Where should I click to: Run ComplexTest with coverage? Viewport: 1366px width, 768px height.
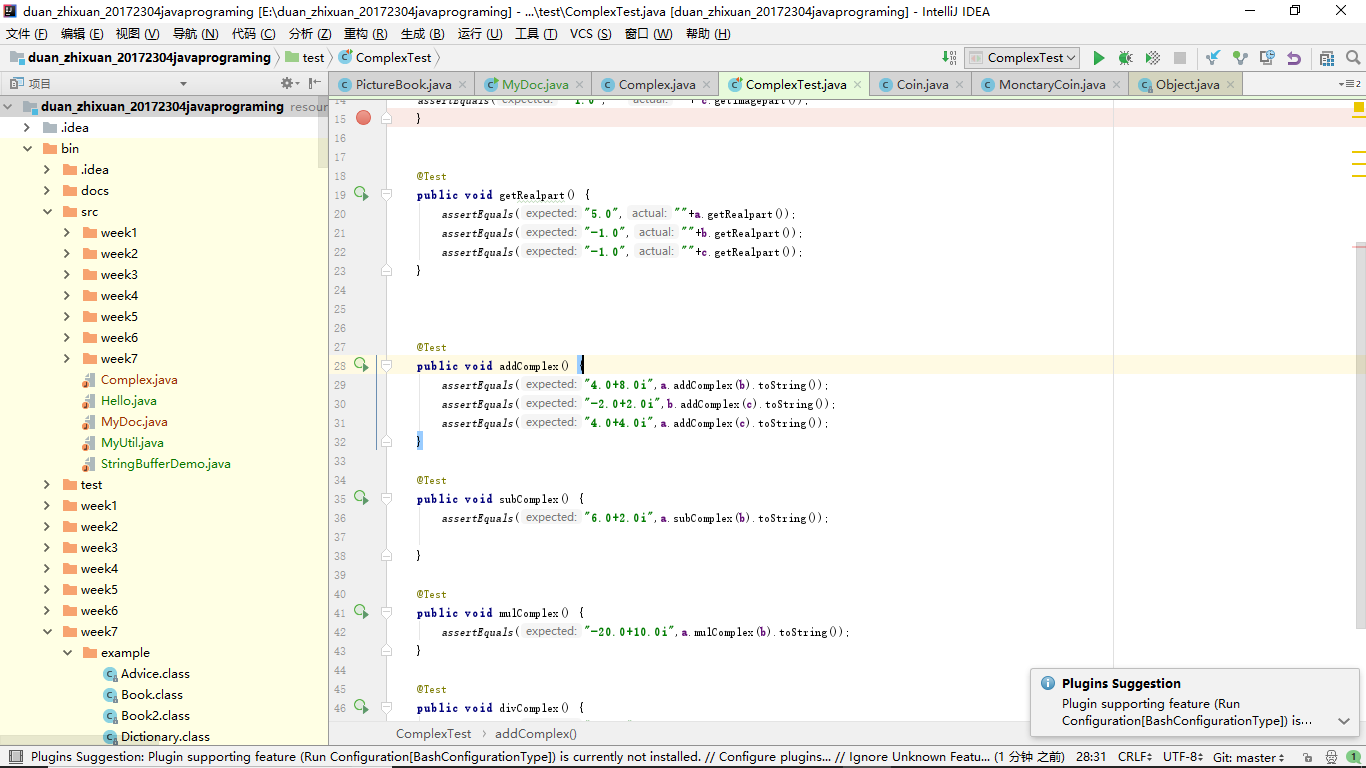[1152, 58]
